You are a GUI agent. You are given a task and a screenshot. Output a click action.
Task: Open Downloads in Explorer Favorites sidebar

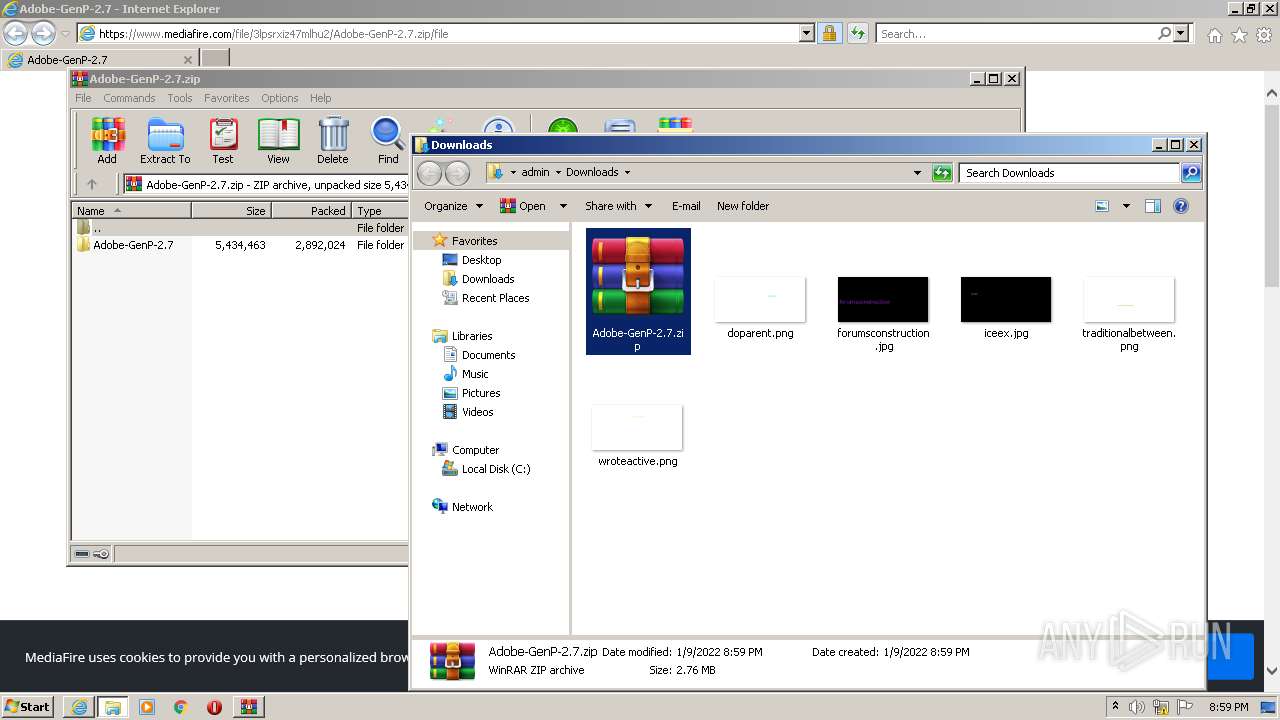(488, 279)
